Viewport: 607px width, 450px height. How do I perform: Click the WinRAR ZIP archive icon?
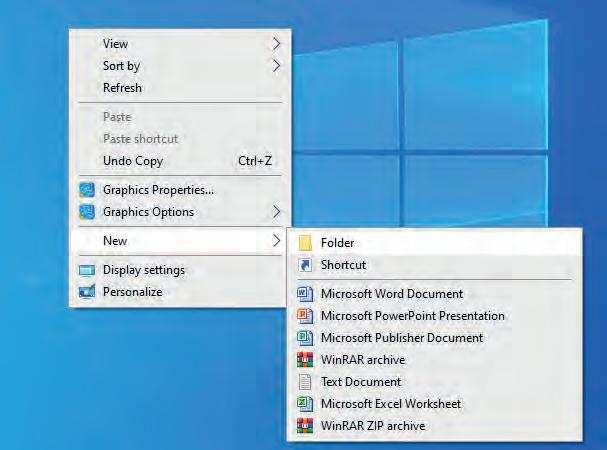click(305, 426)
